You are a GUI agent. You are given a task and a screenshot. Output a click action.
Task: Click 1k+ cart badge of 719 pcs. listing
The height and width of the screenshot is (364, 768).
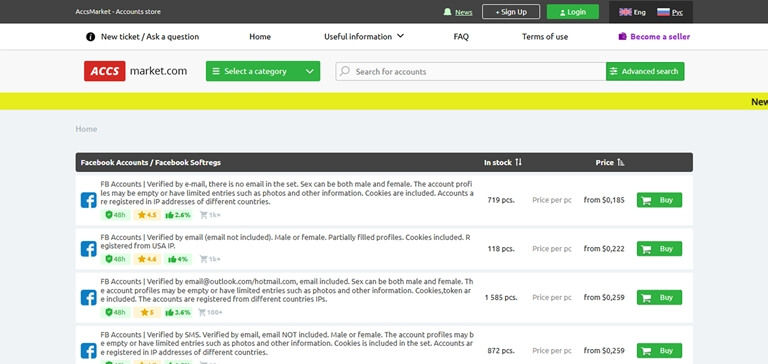210,215
